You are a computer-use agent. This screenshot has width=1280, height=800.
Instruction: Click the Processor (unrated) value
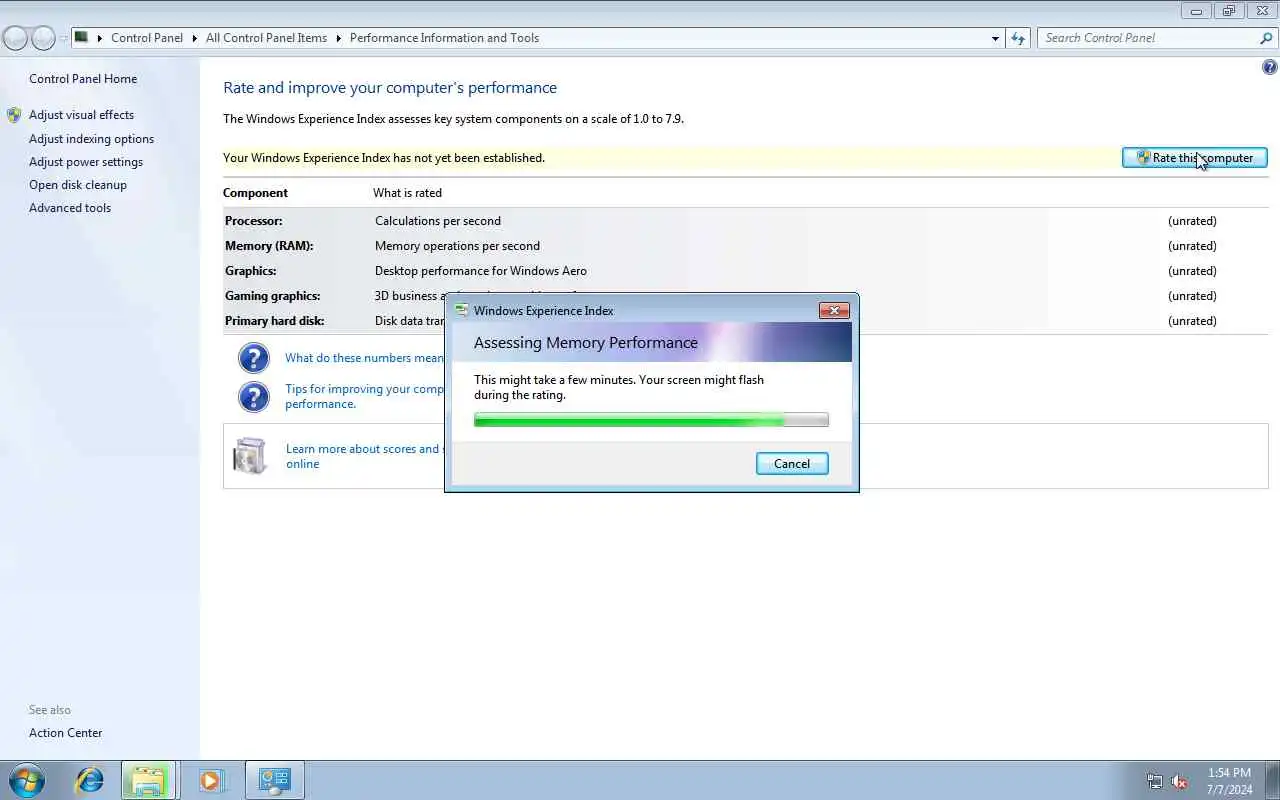(1192, 221)
